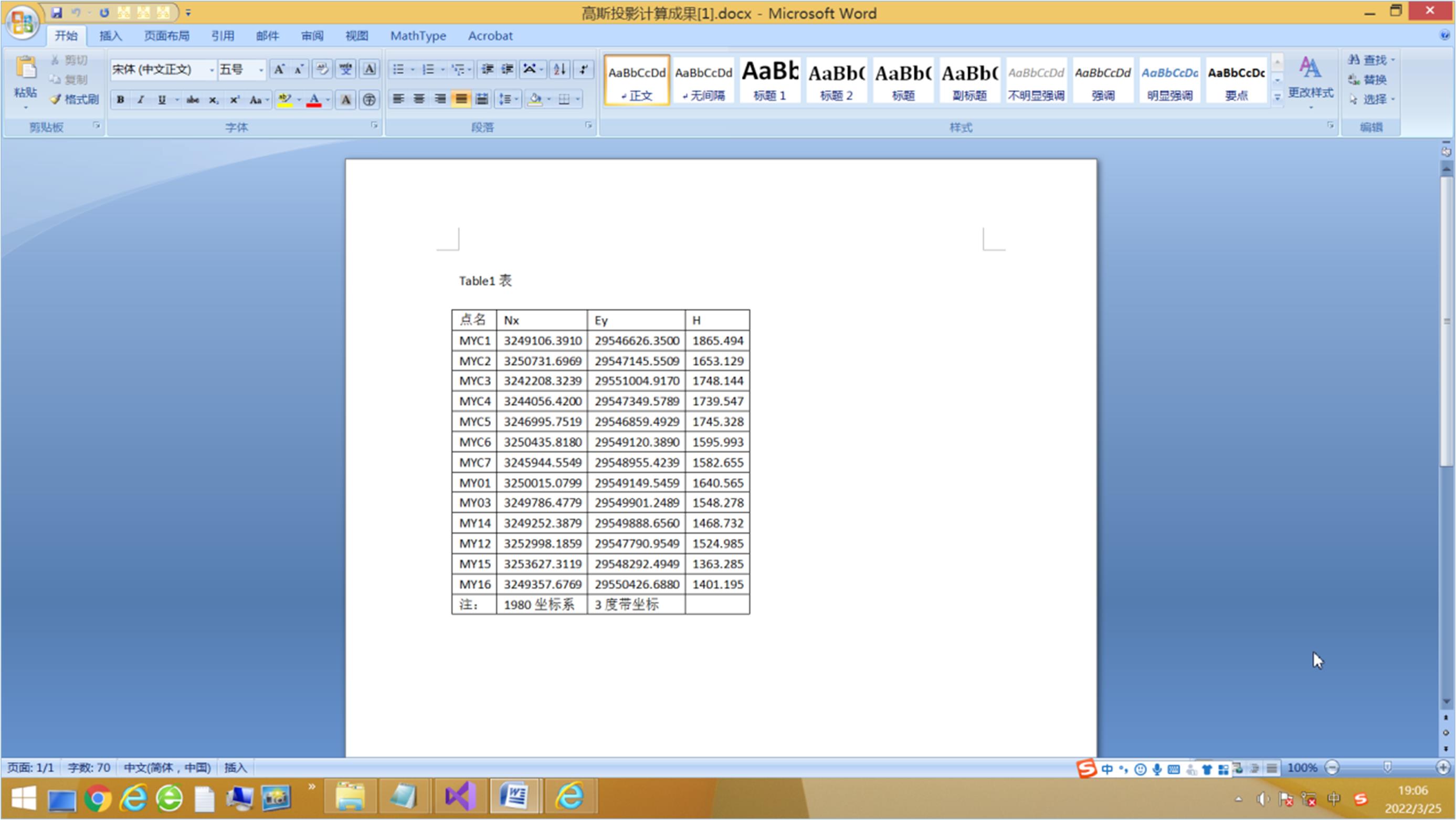Click the Grow Font icon
This screenshot has height=820, width=1456.
(x=279, y=69)
